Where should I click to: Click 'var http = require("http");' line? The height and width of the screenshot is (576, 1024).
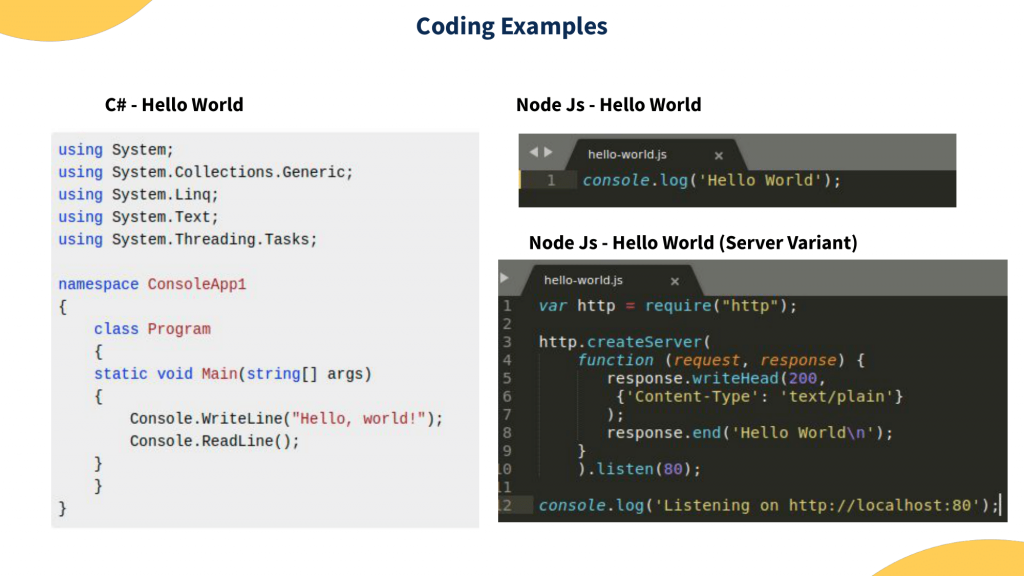tap(667, 306)
